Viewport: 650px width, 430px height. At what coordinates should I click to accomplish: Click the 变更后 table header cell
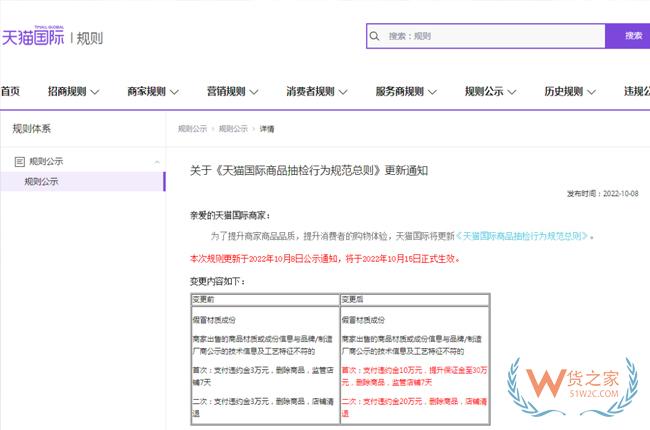pyautogui.click(x=415, y=299)
